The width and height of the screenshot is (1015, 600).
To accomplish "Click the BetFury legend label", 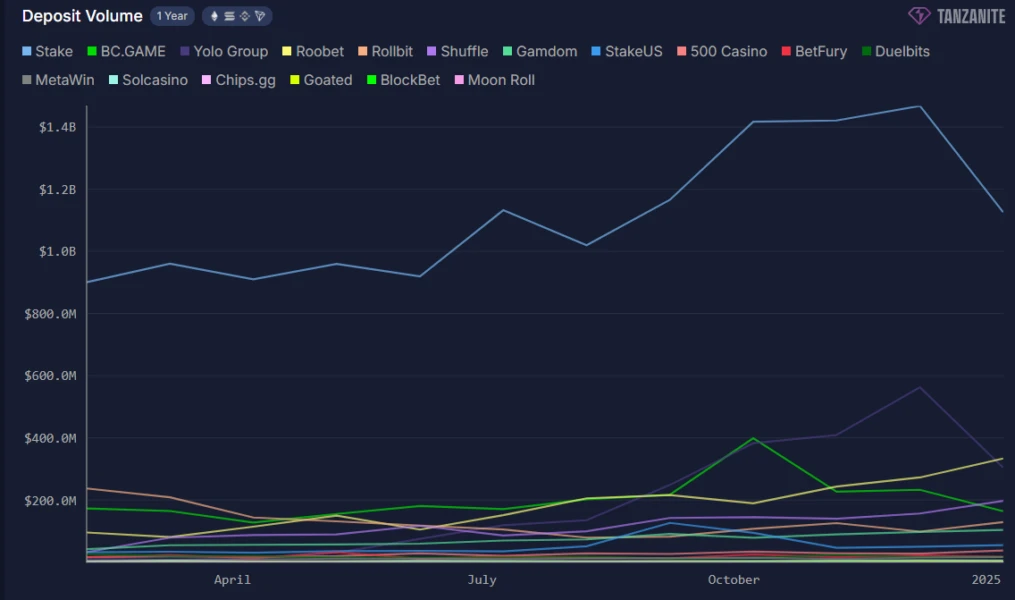I will click(820, 51).
